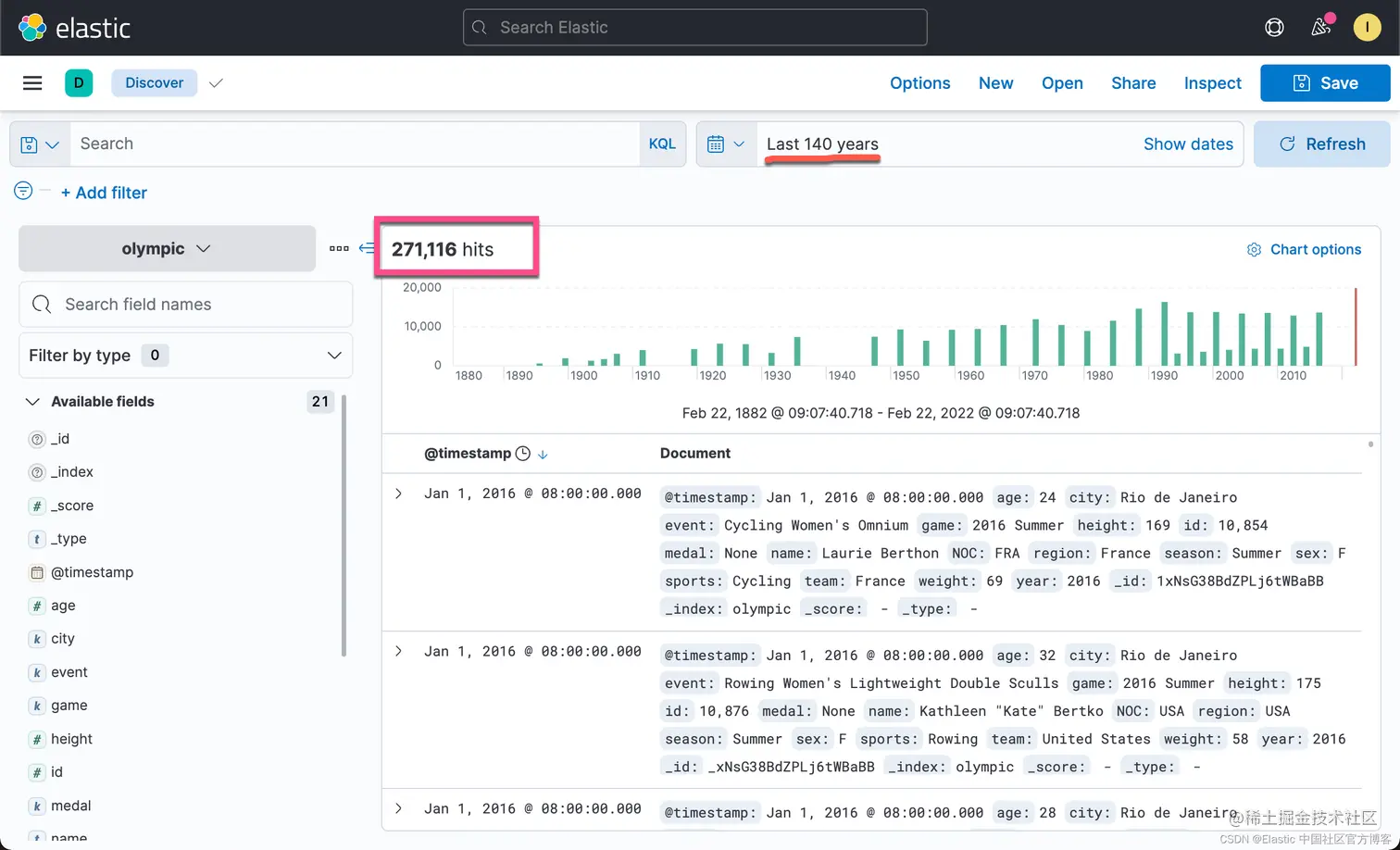Expand the Filter by type dropdown
Viewport: 1400px width, 850px height.
coord(185,356)
